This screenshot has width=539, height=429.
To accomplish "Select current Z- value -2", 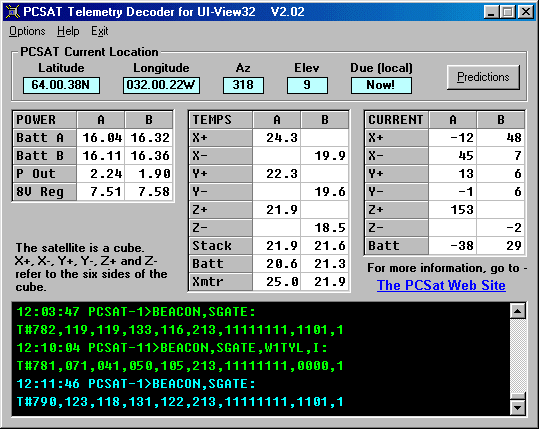I will (501, 228).
